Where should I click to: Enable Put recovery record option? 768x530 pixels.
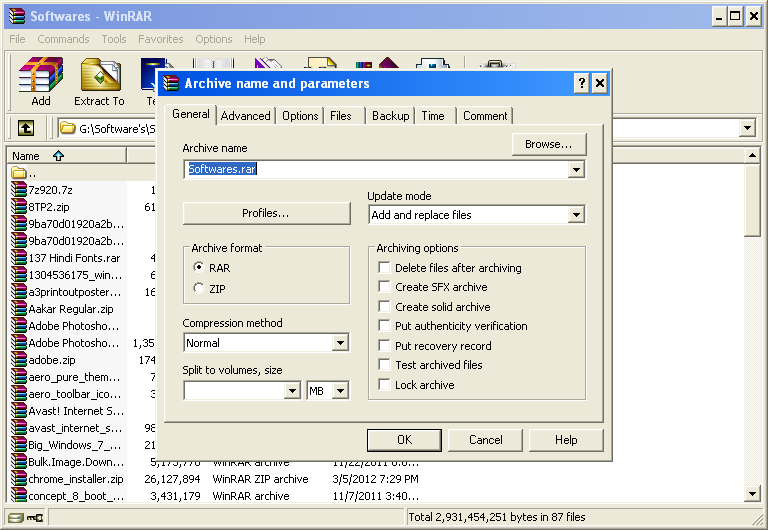(384, 345)
